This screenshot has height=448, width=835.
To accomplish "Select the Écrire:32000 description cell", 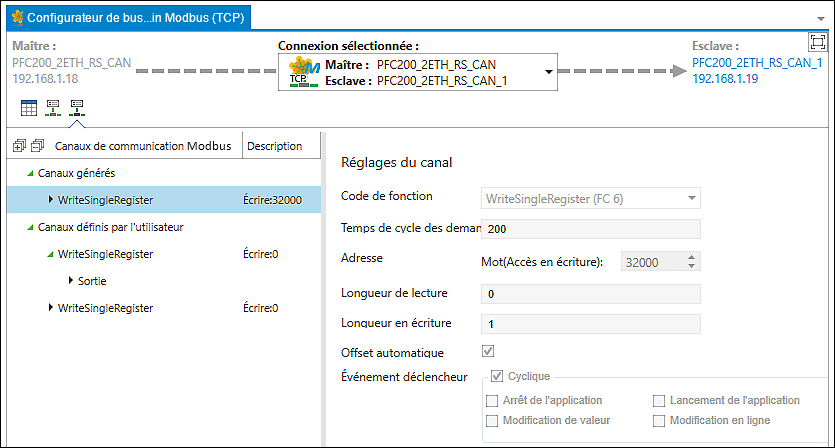I will tap(272, 200).
